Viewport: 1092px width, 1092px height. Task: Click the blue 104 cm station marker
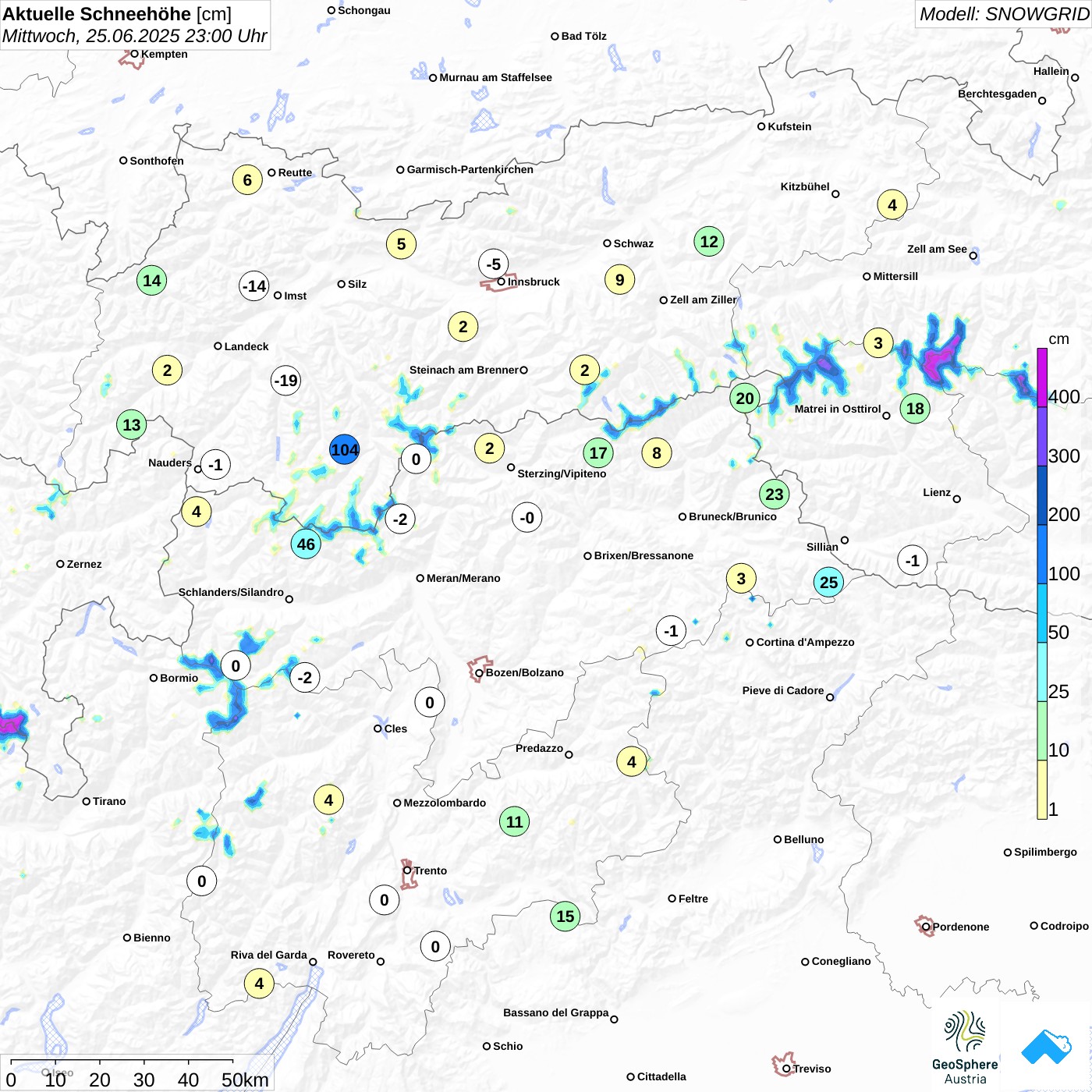coord(344,450)
